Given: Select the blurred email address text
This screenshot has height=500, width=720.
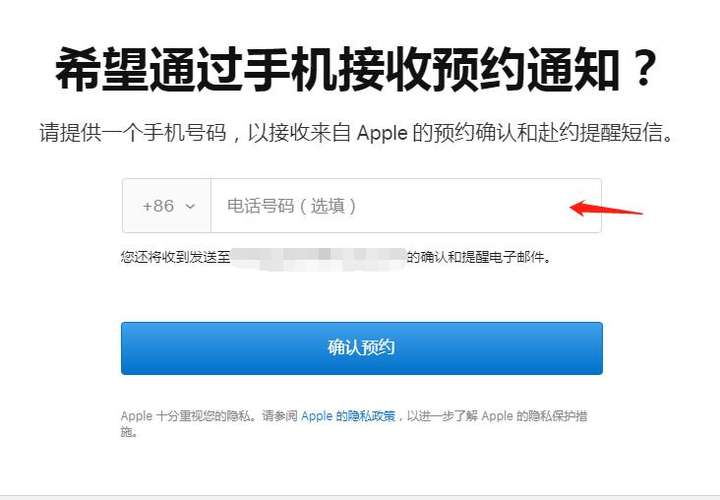Looking at the screenshot, I should coord(318,259).
